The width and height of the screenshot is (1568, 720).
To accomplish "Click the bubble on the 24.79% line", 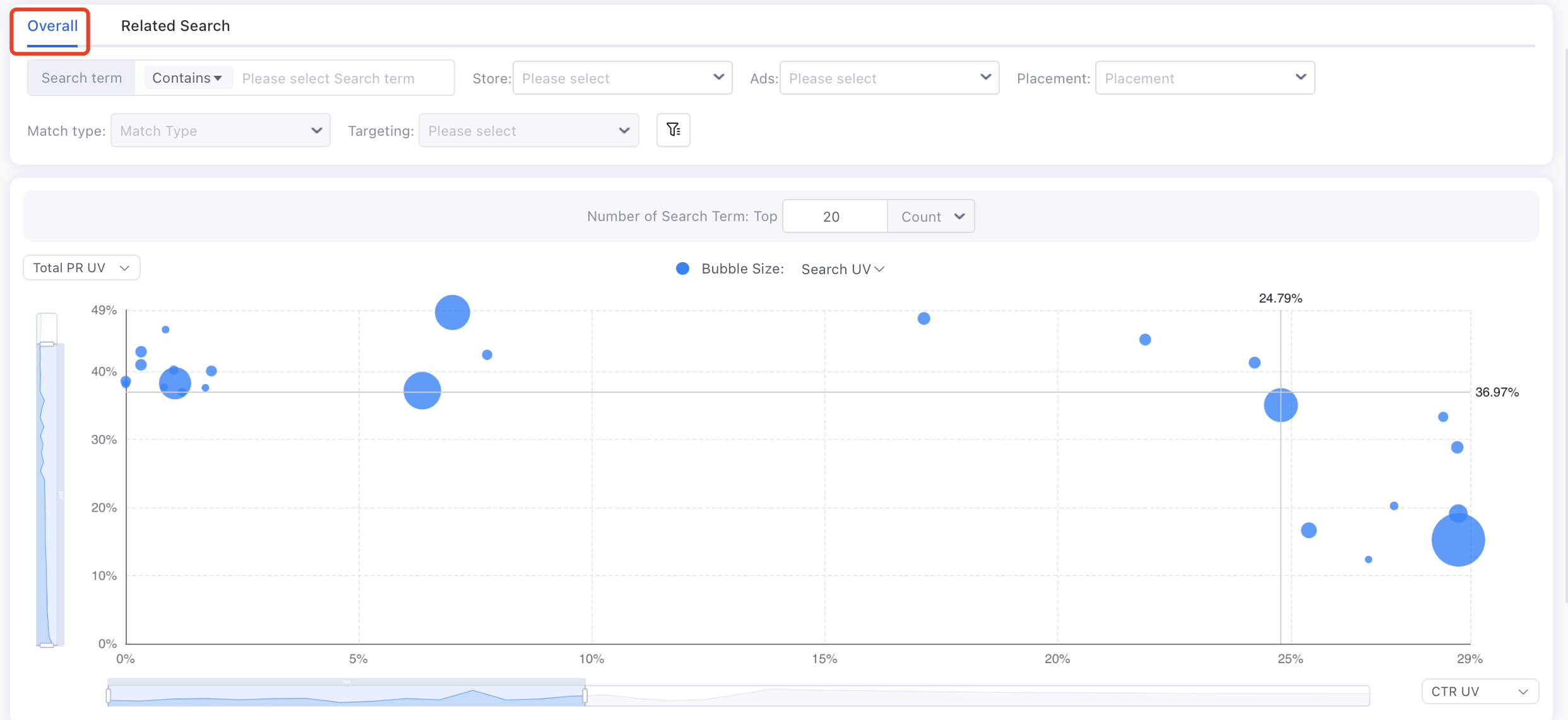I will [x=1280, y=405].
